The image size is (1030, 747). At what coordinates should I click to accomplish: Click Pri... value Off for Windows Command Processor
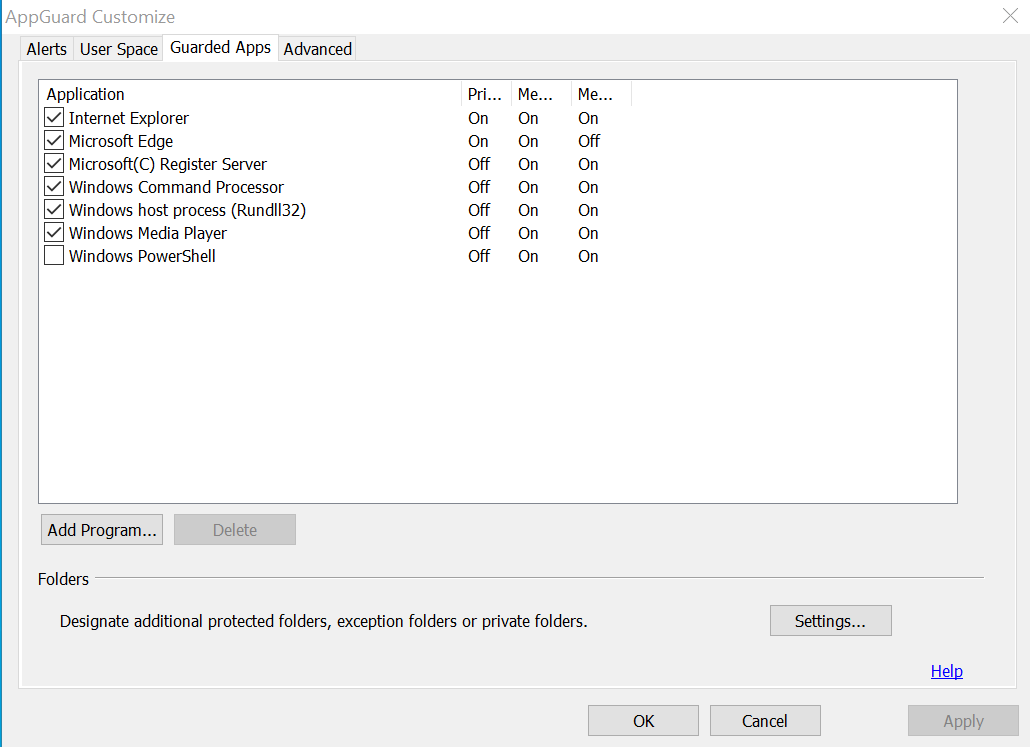(x=479, y=187)
